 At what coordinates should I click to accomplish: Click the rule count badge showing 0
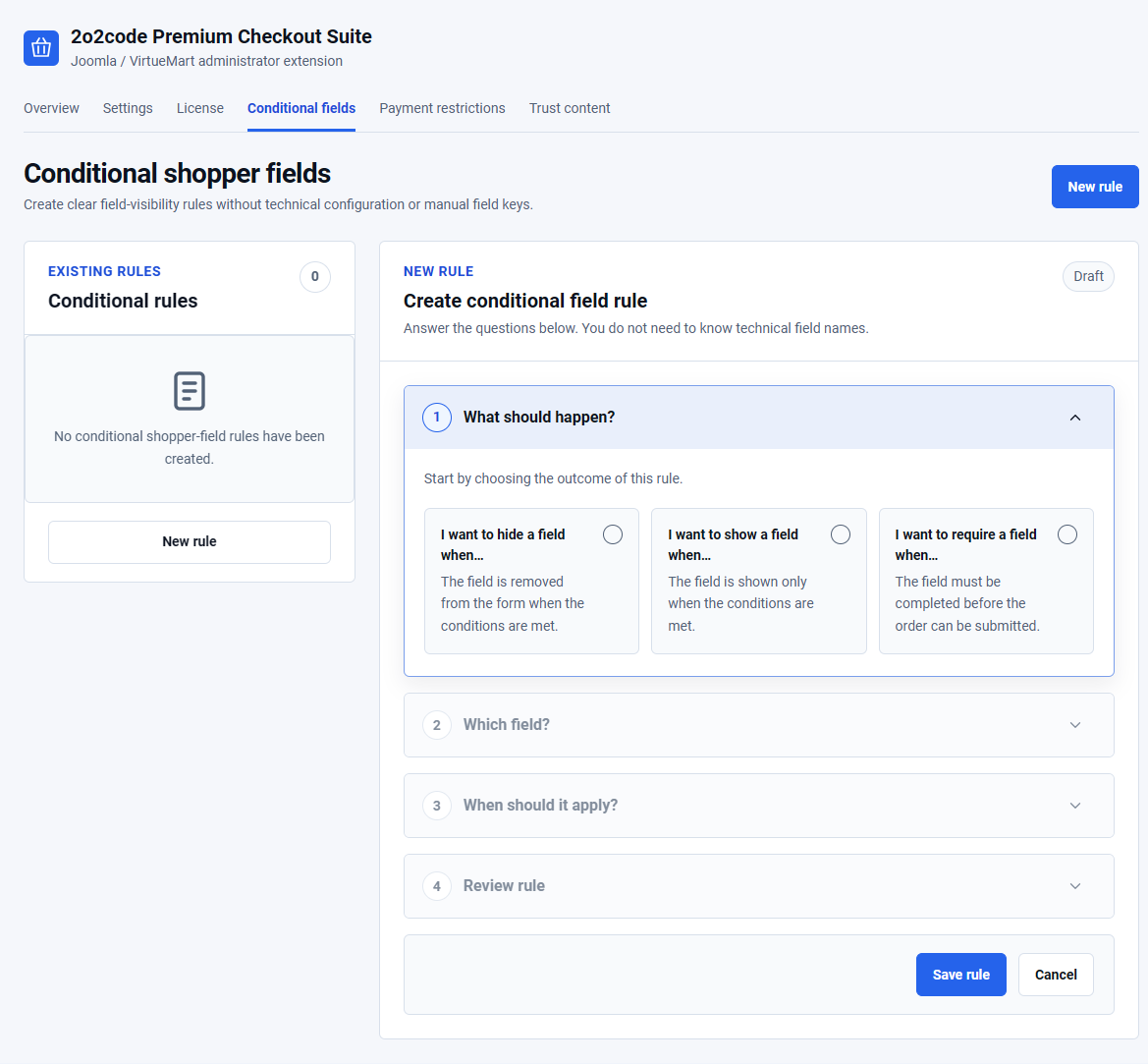pos(315,277)
